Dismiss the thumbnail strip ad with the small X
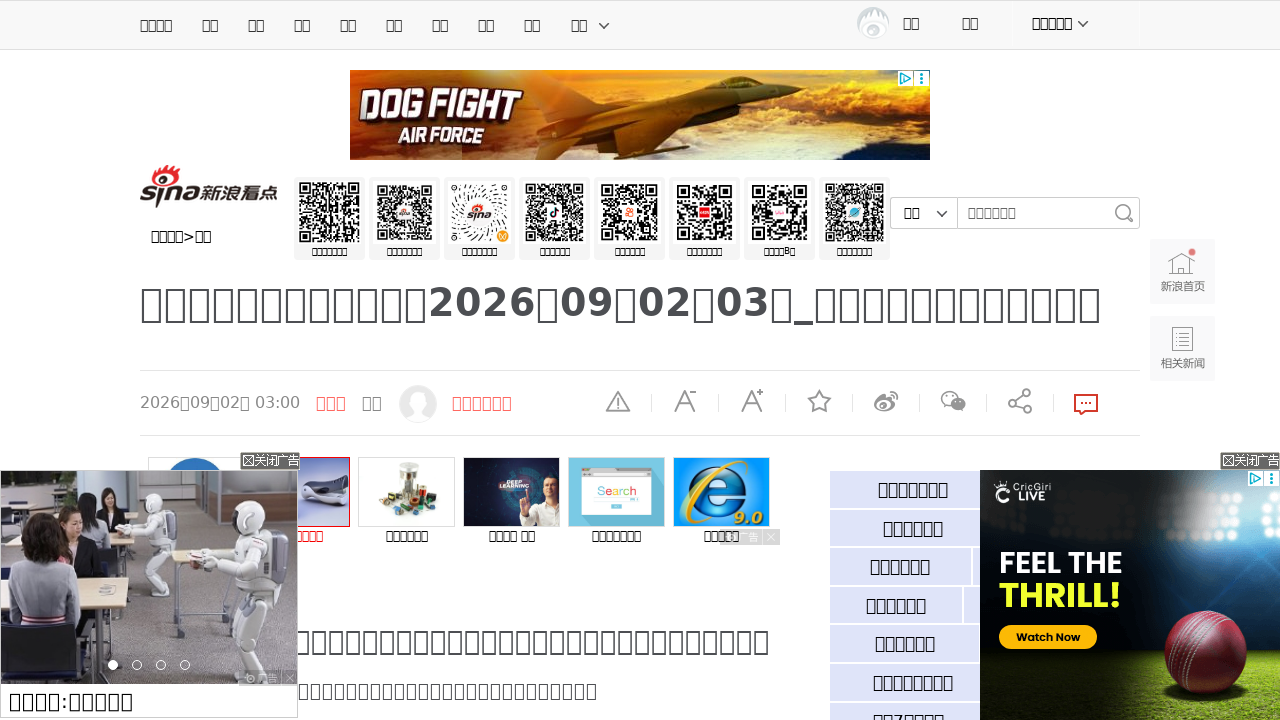This screenshot has width=1280, height=720. point(771,537)
